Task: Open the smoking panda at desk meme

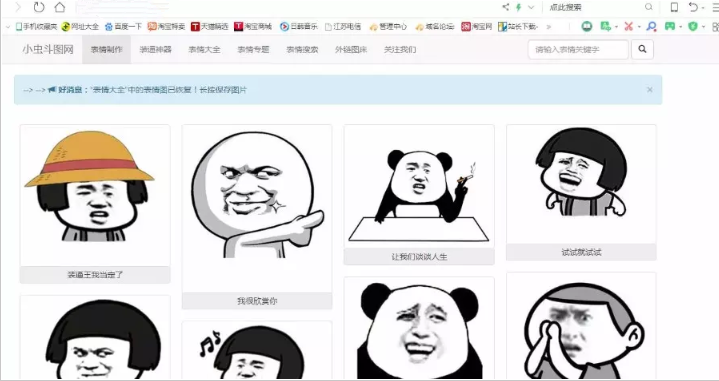Action: (419, 187)
